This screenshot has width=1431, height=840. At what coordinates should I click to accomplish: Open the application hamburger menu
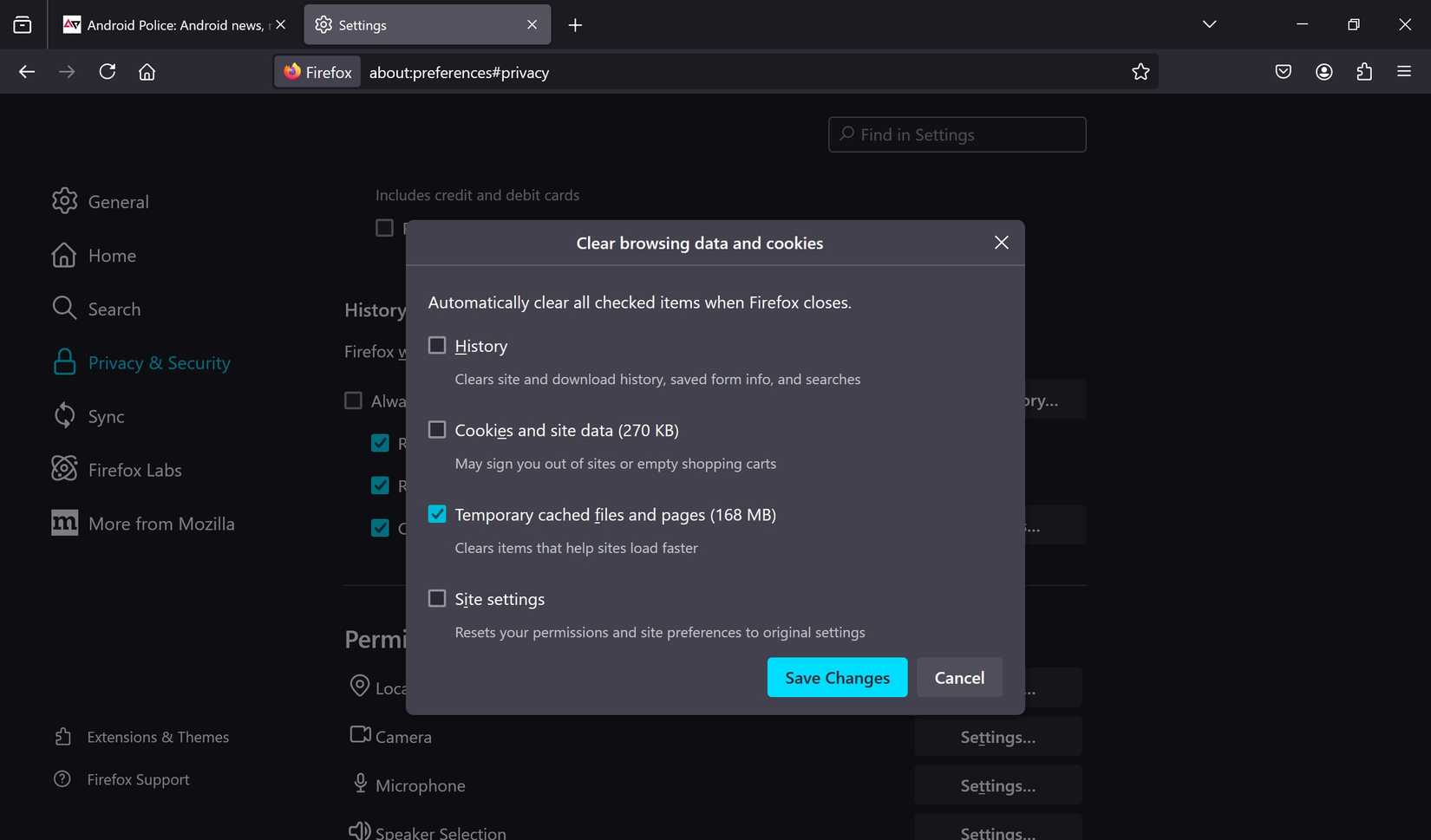(x=1404, y=72)
